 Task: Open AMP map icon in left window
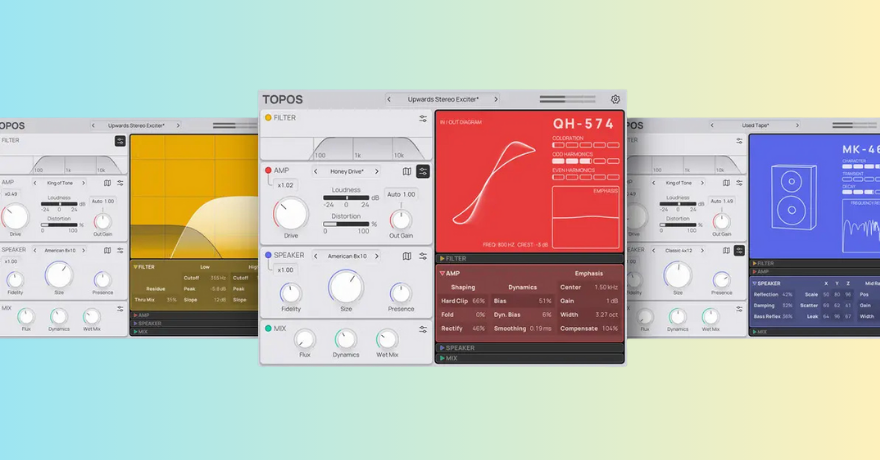(107, 183)
